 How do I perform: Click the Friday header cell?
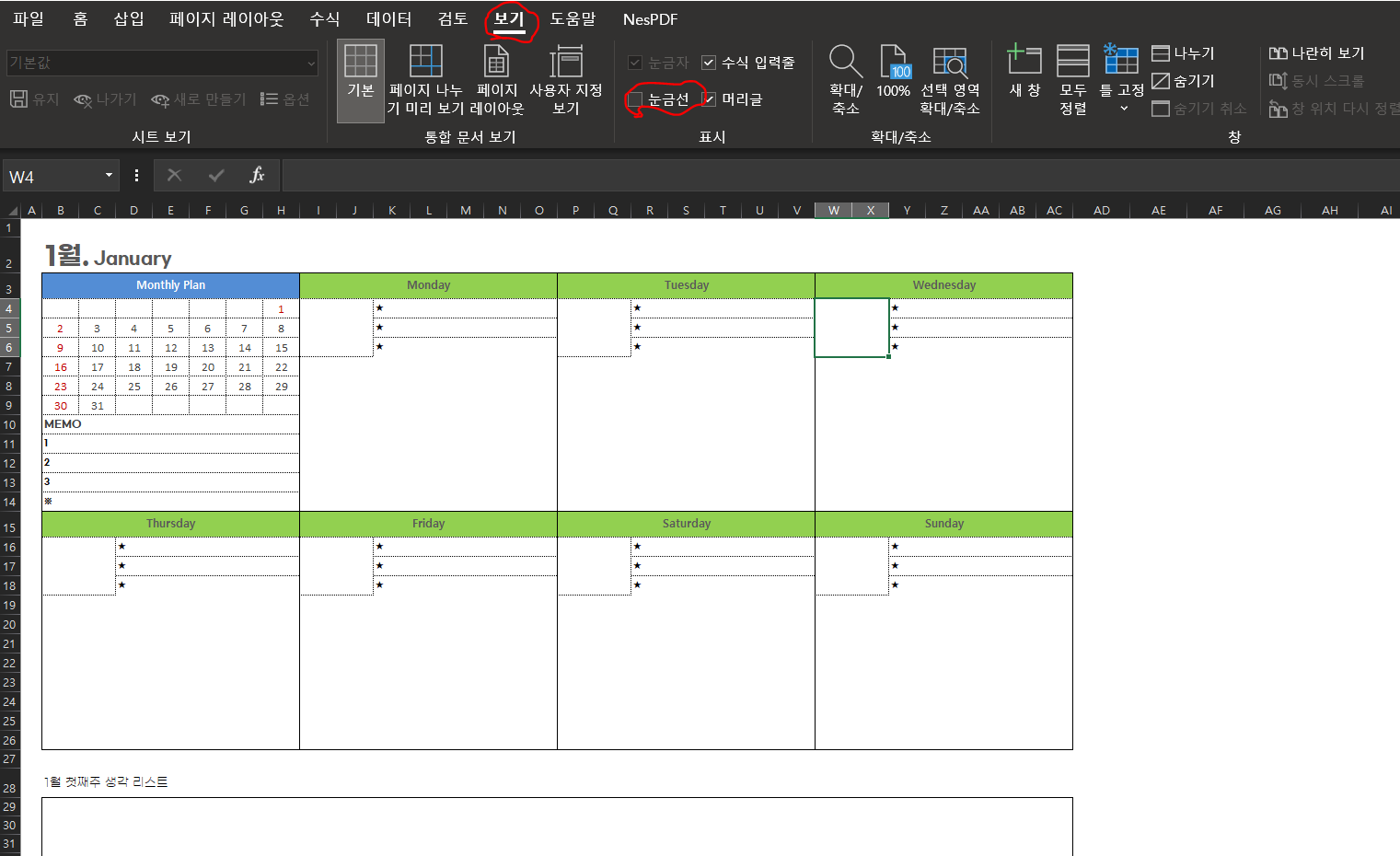pyautogui.click(x=428, y=524)
